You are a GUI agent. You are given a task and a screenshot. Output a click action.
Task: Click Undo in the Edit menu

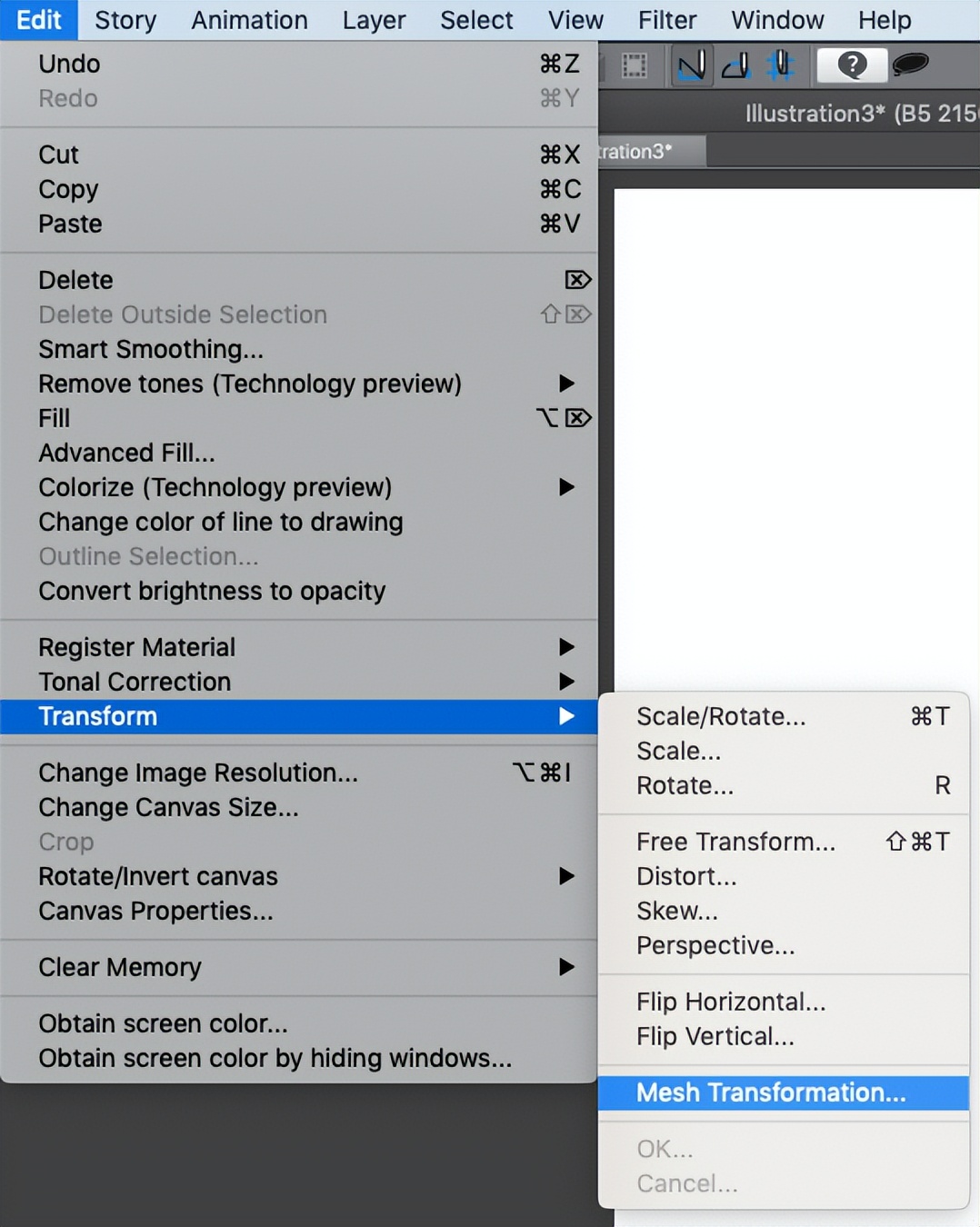click(69, 64)
